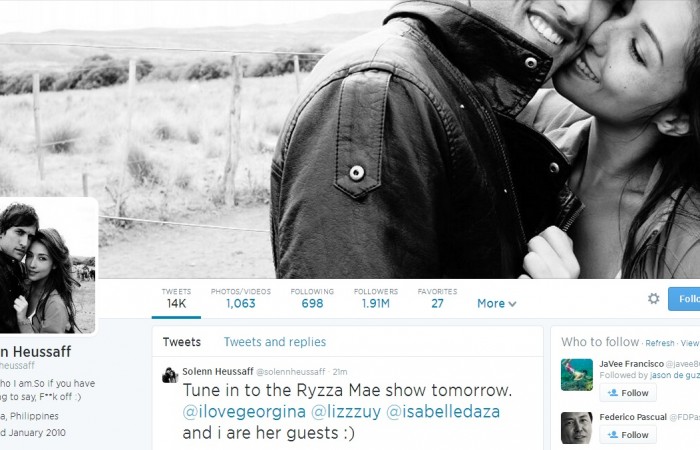This screenshot has width=700, height=450.
Task: Refresh the Who to follow suggestions
Action: (659, 343)
